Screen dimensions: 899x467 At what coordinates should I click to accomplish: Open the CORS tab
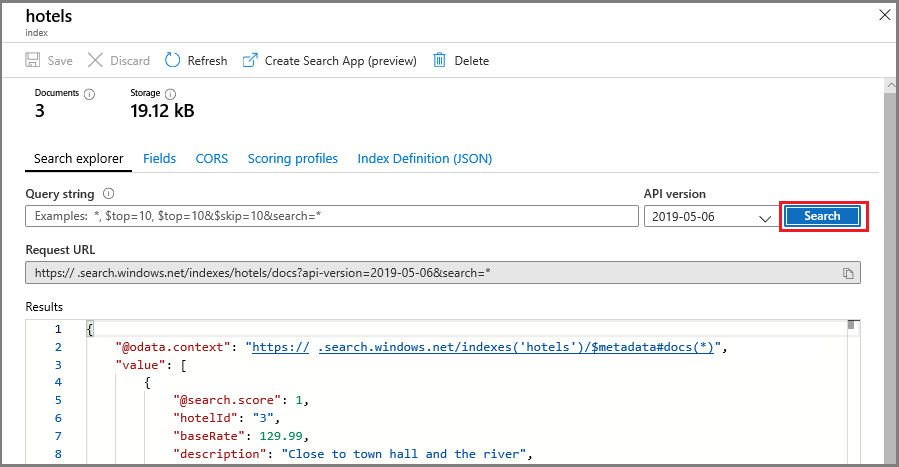click(x=211, y=158)
